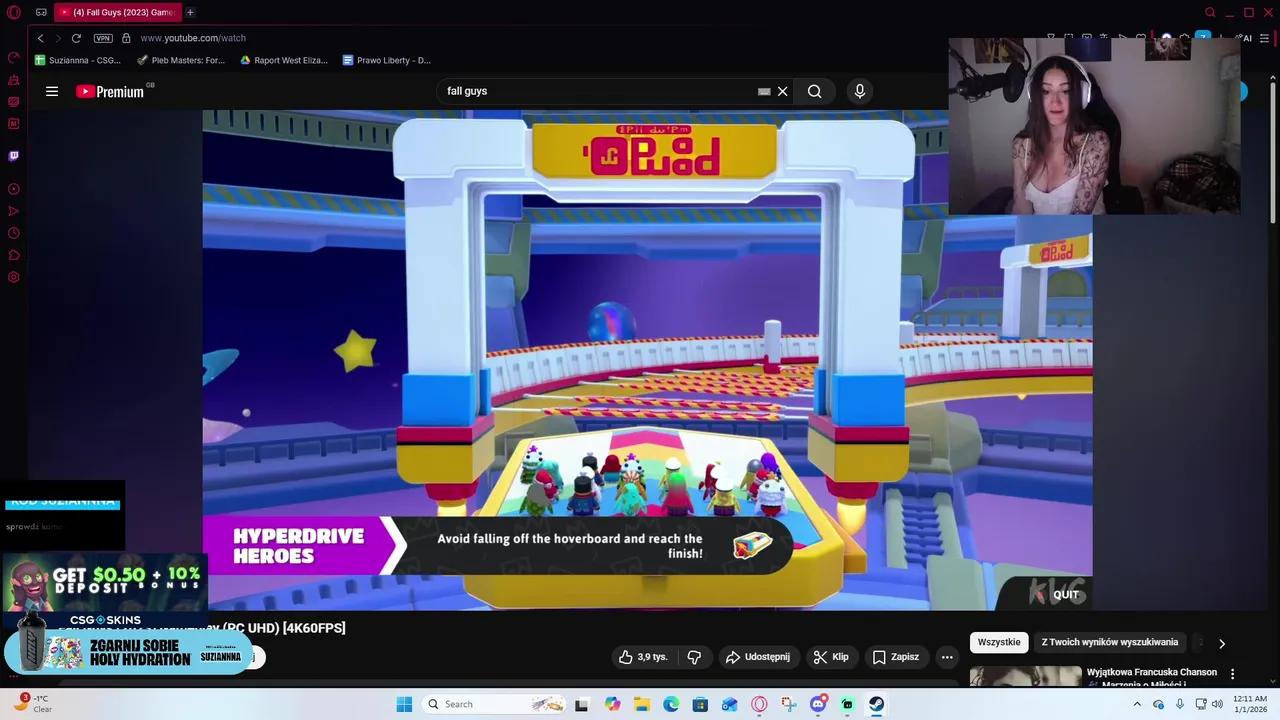The image size is (1280, 720).
Task: Select the Wszystkie filter chip
Action: [999, 642]
